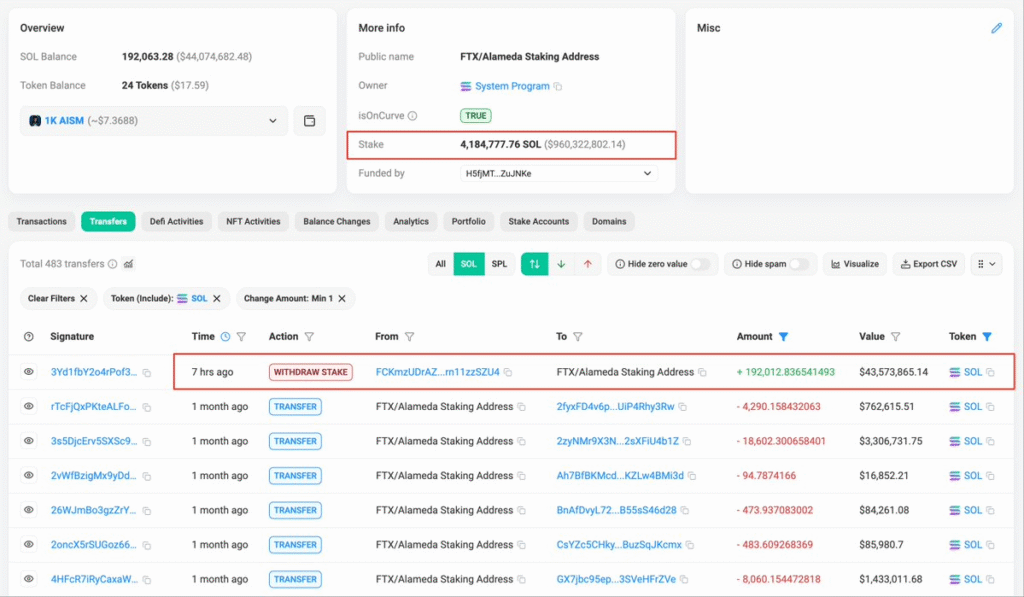The height and width of the screenshot is (597, 1024).
Task: Open the Time column filter funnel
Action: tap(241, 336)
